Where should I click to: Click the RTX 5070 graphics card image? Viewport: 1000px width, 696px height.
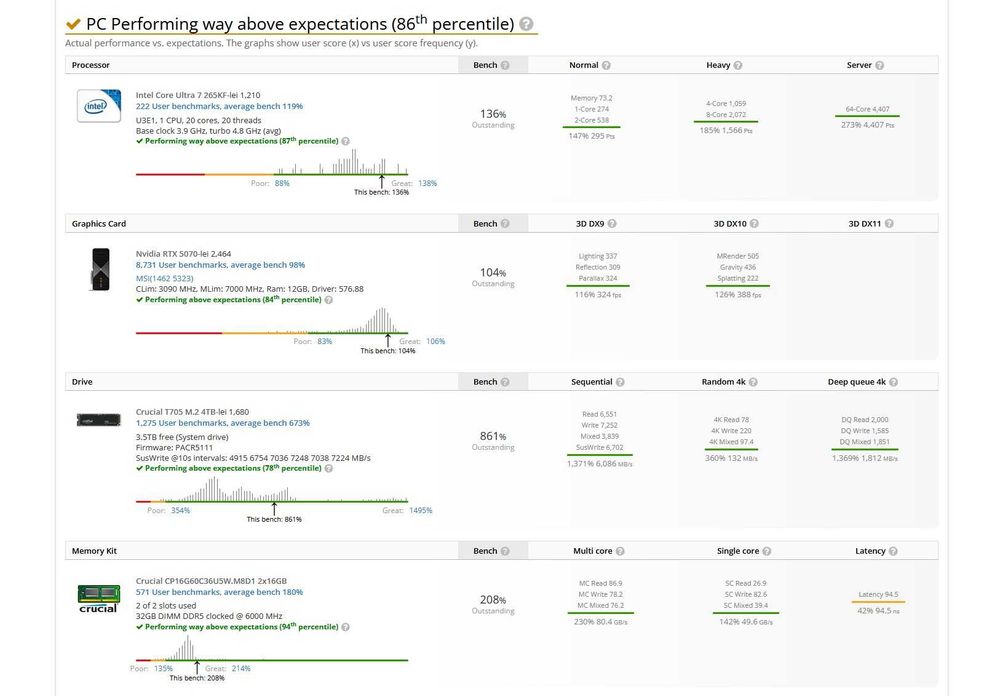pos(99,270)
